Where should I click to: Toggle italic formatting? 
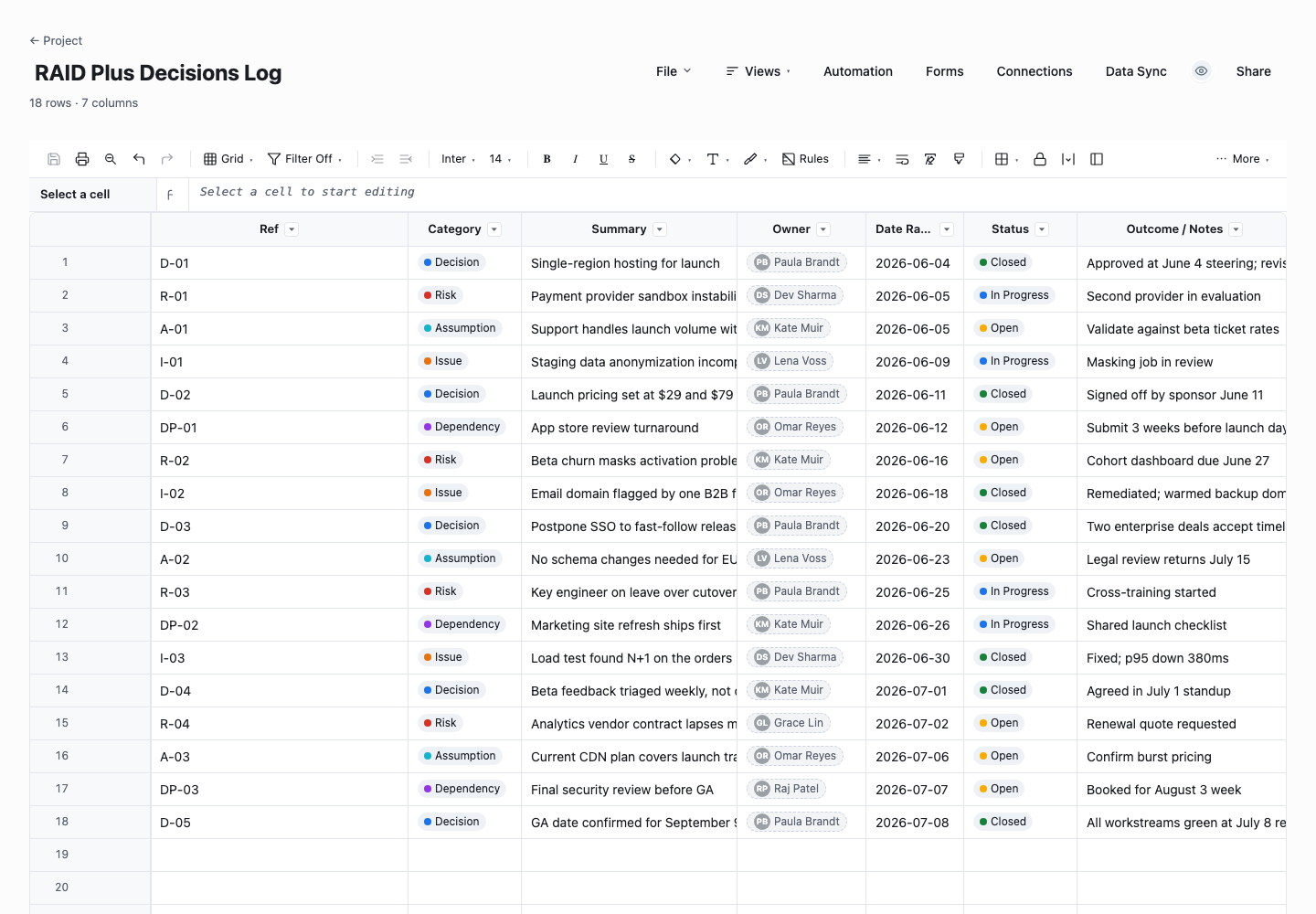575,159
